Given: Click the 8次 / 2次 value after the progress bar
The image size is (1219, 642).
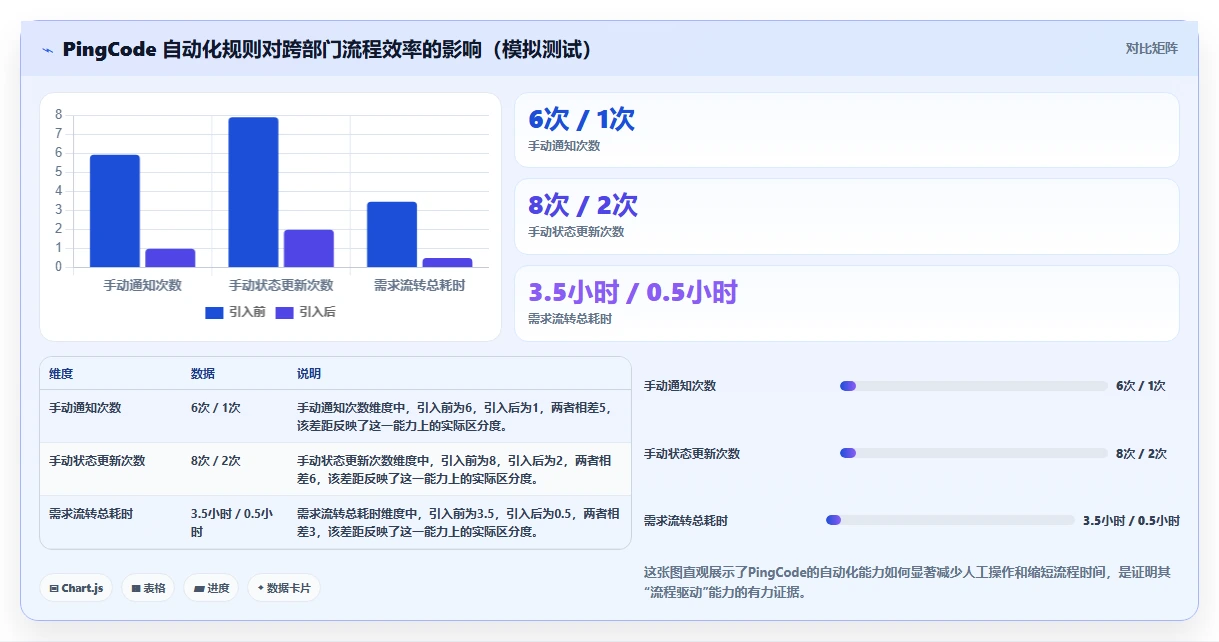Looking at the screenshot, I should pyautogui.click(x=1141, y=454).
